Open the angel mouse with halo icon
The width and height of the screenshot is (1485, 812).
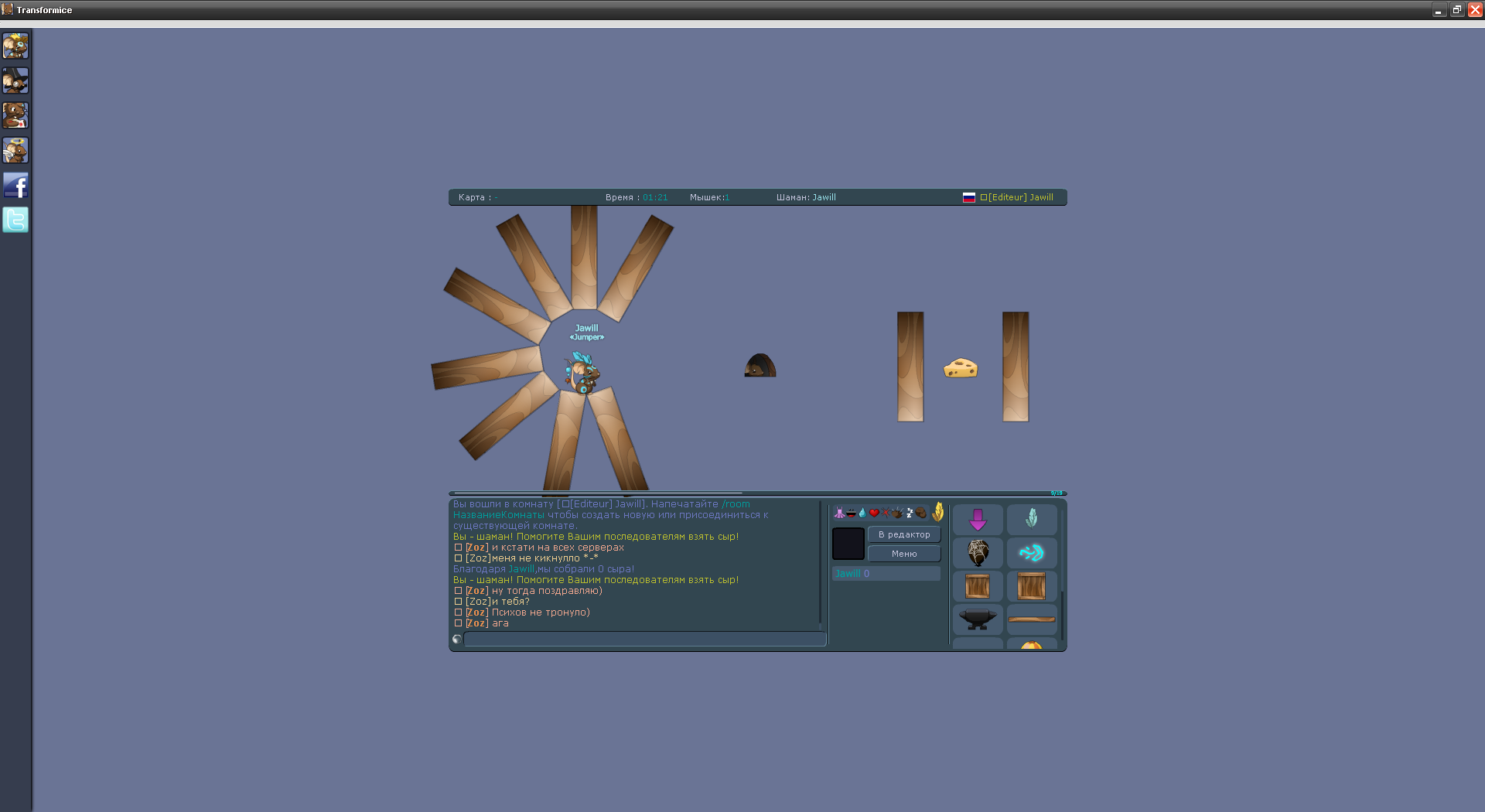click(x=15, y=150)
